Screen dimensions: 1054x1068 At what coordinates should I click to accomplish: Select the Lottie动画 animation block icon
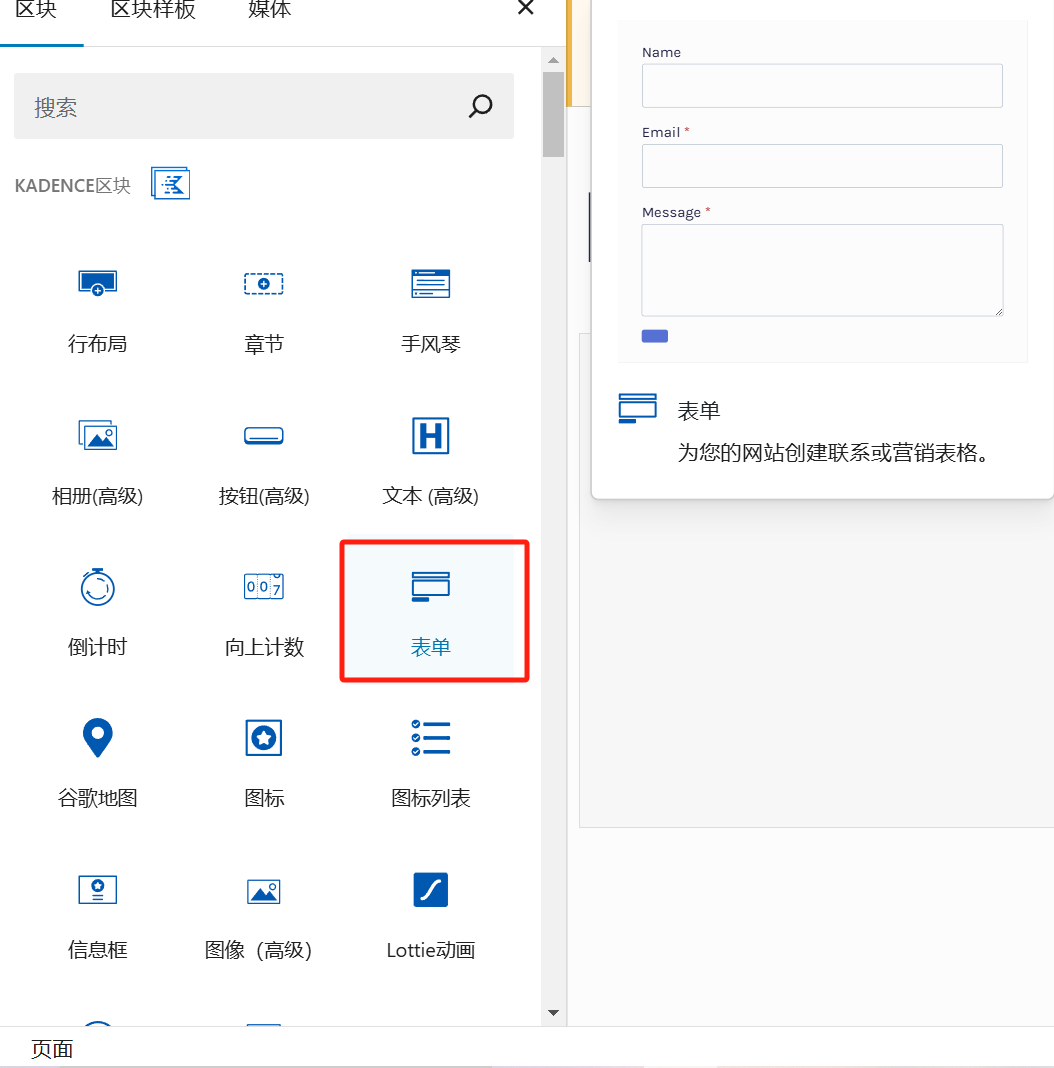(x=430, y=890)
